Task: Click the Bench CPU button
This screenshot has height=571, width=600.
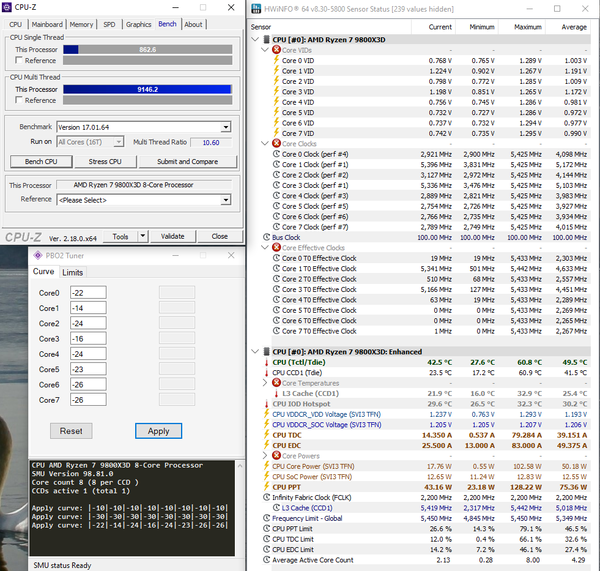Action: pos(41,162)
